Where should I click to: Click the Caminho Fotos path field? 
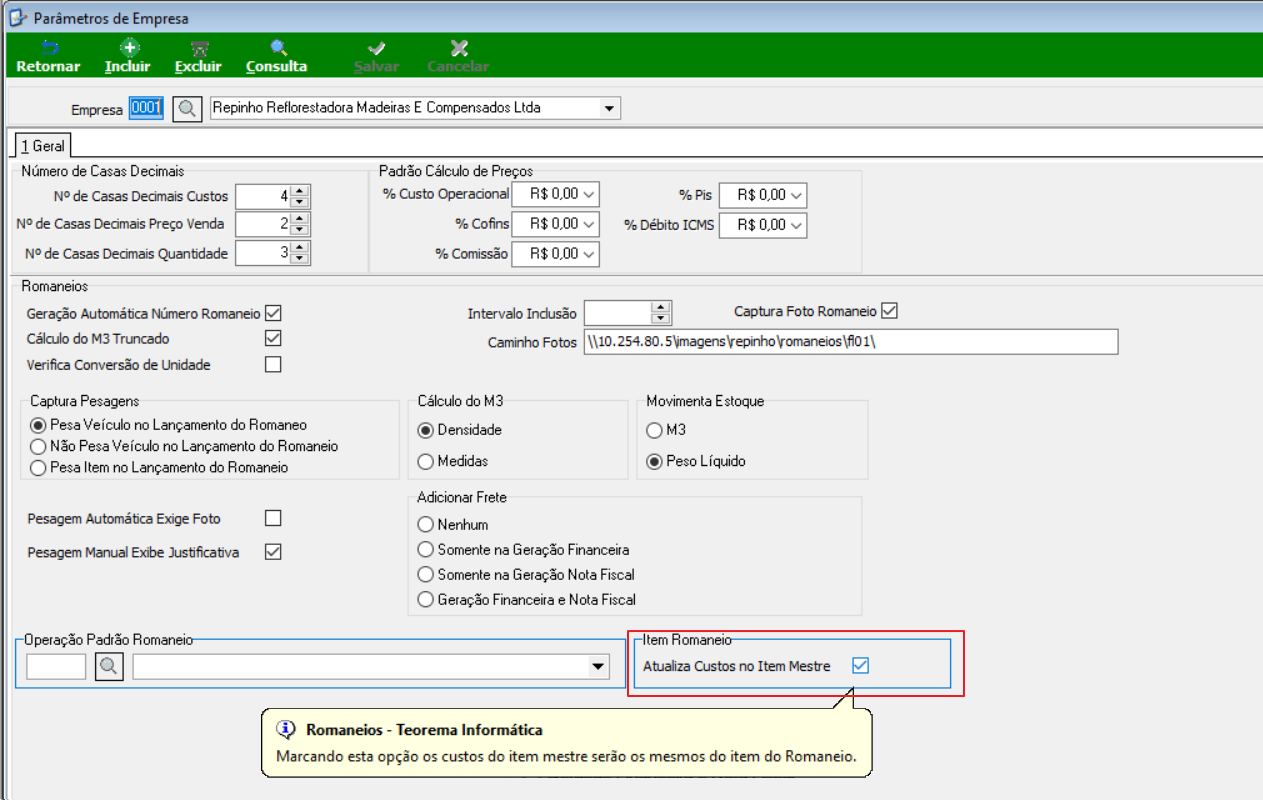(851, 342)
